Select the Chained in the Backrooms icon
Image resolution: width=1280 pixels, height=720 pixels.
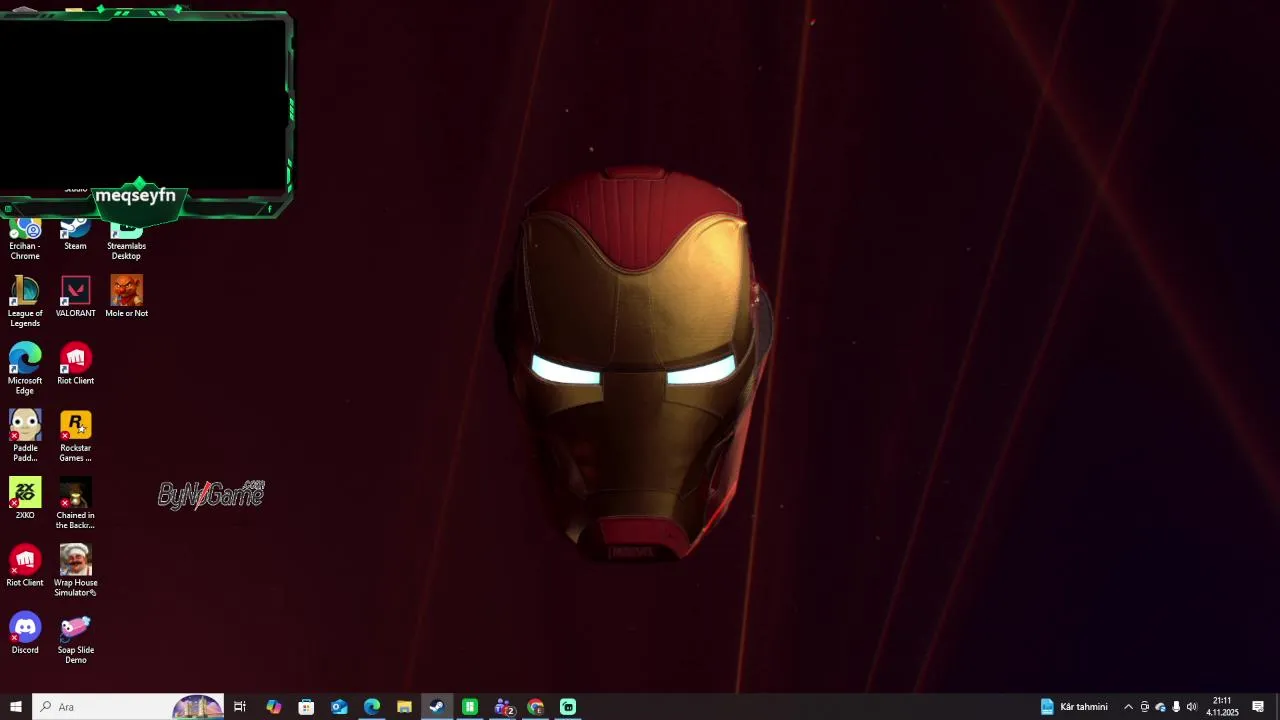75,503
